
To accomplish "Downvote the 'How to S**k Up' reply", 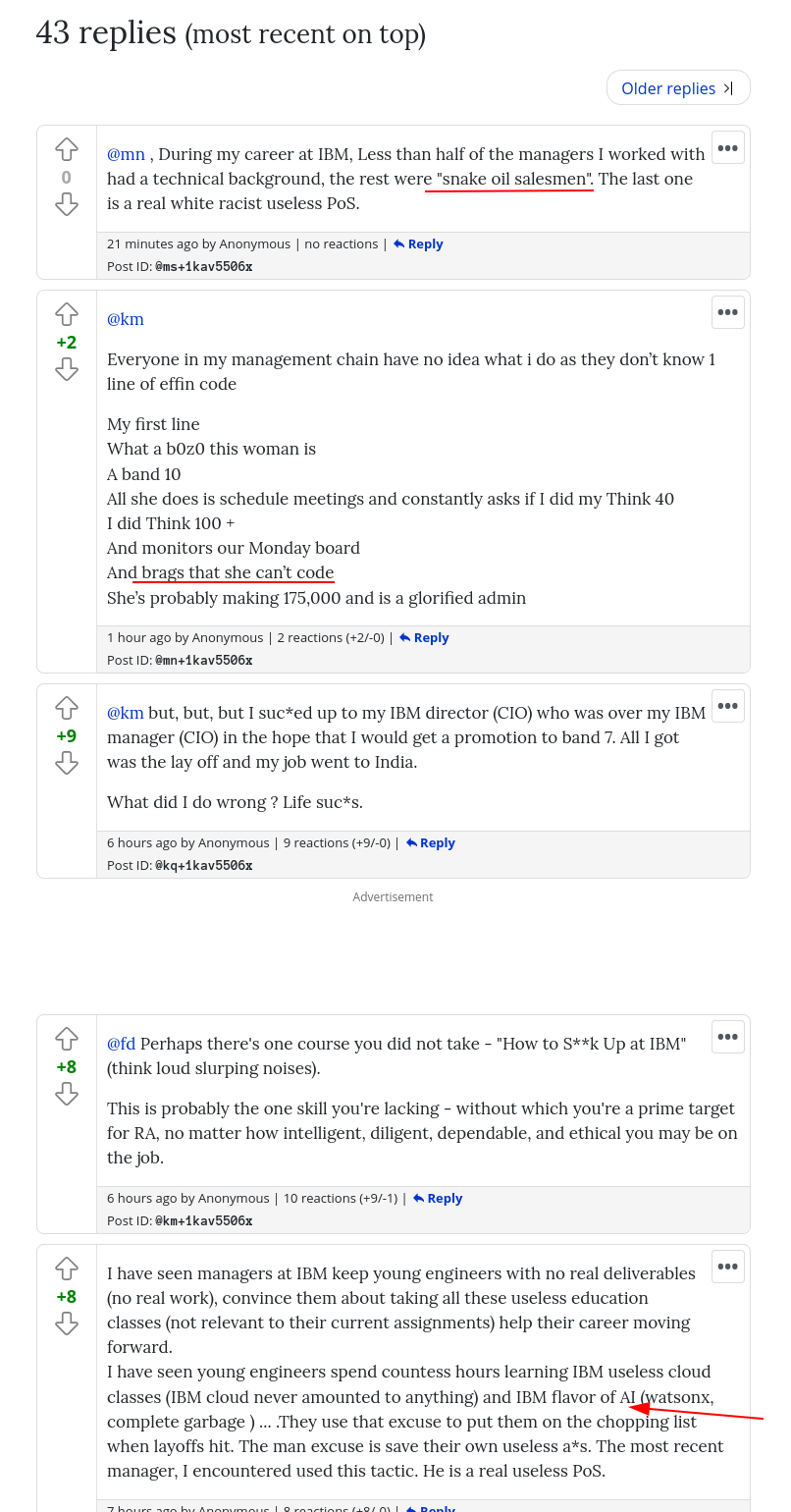I will click(67, 1094).
